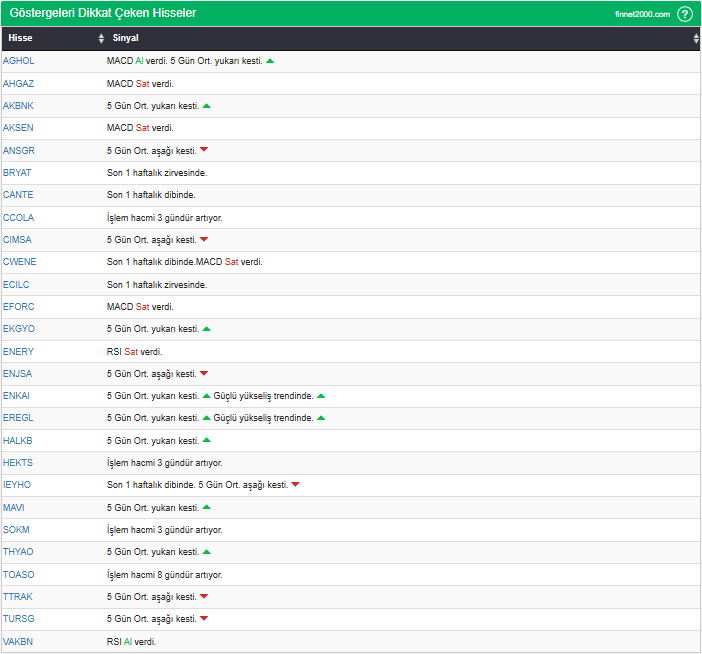Click red down arrow in TURSG row
This screenshot has width=702, height=654.
(x=204, y=618)
